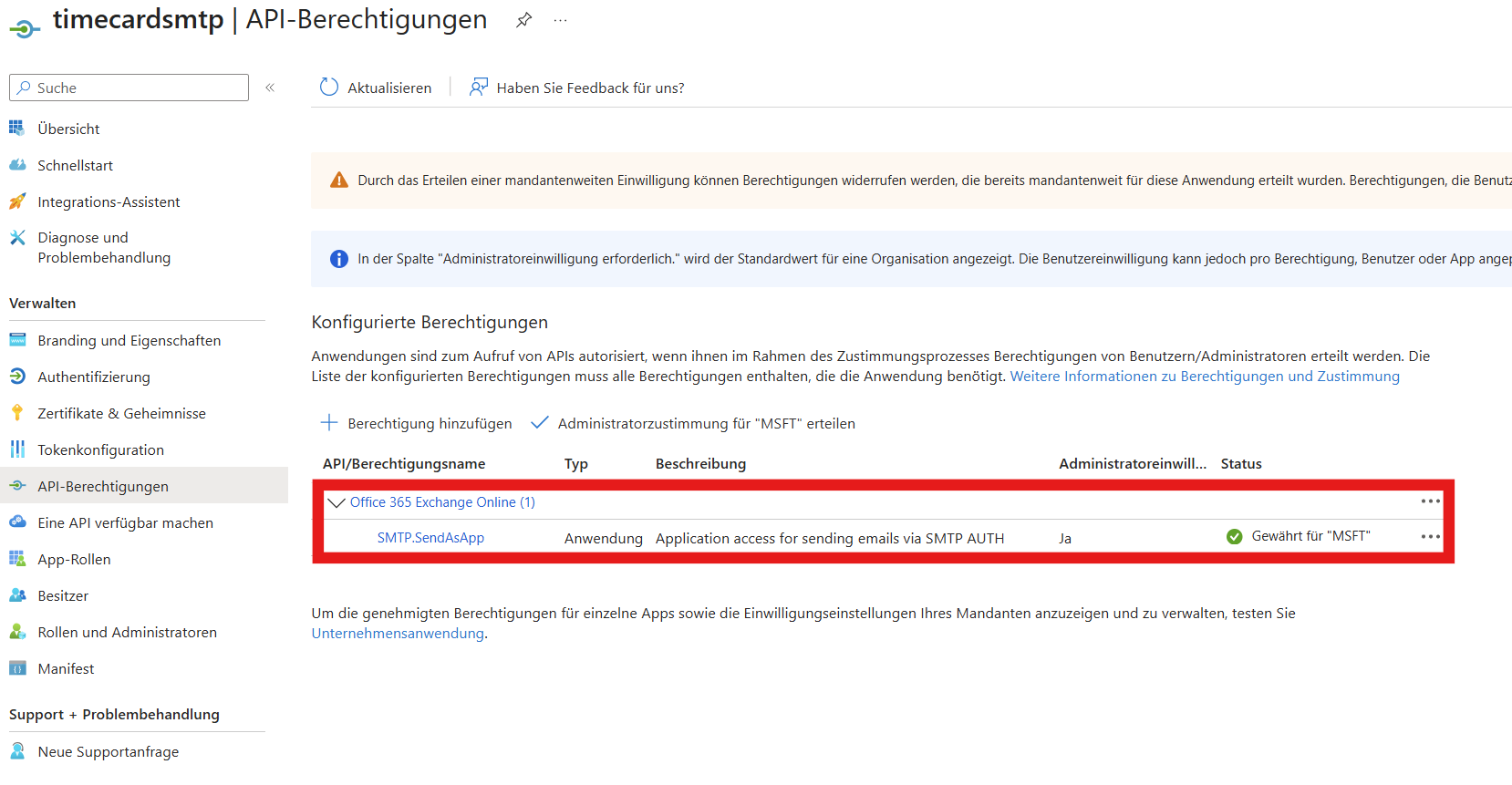
Task: Pin the timecardsmtp page with the pin icon
Action: coord(523,20)
